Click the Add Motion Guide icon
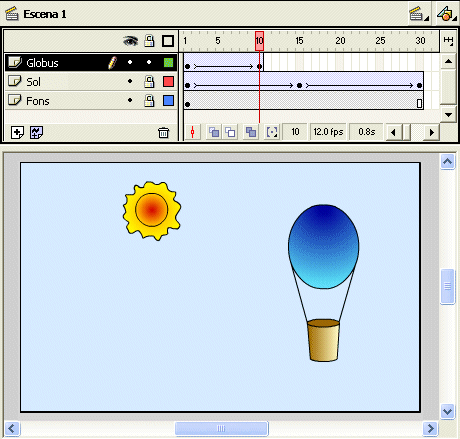This screenshot has height=439, width=460. (x=36, y=132)
